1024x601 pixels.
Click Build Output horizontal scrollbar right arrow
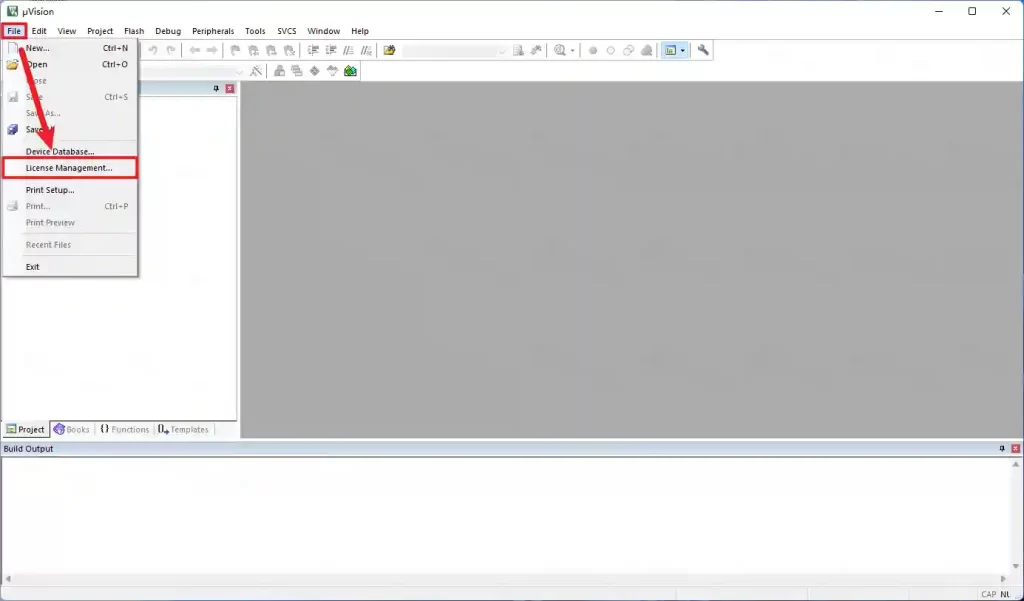coord(1004,579)
